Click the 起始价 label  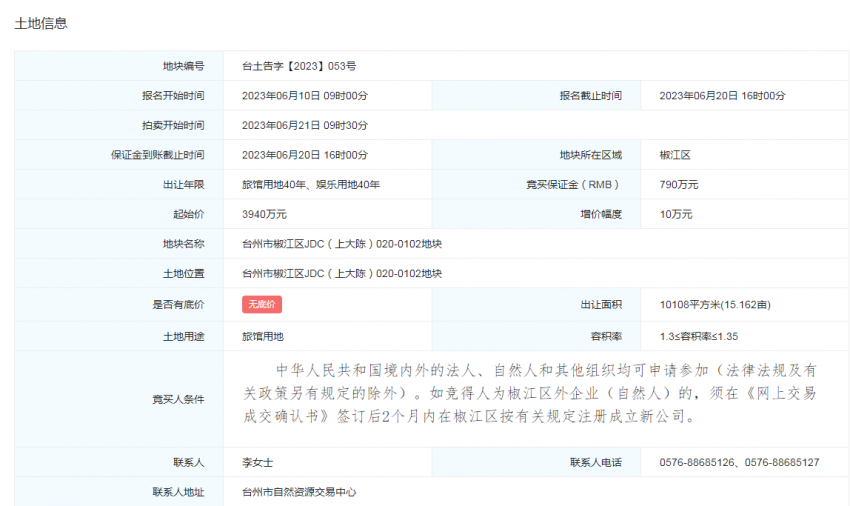point(189,214)
